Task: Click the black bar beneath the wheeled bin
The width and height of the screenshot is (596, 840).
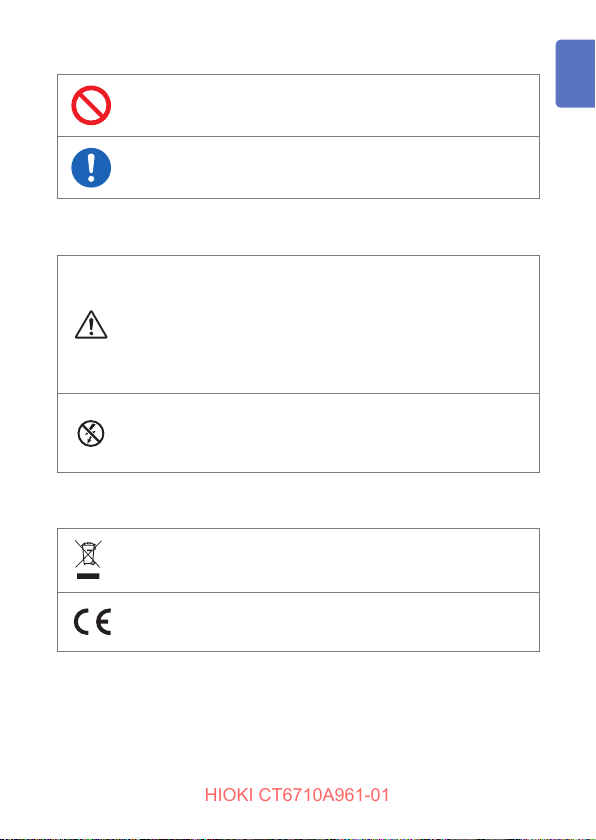Action: pos(88,575)
